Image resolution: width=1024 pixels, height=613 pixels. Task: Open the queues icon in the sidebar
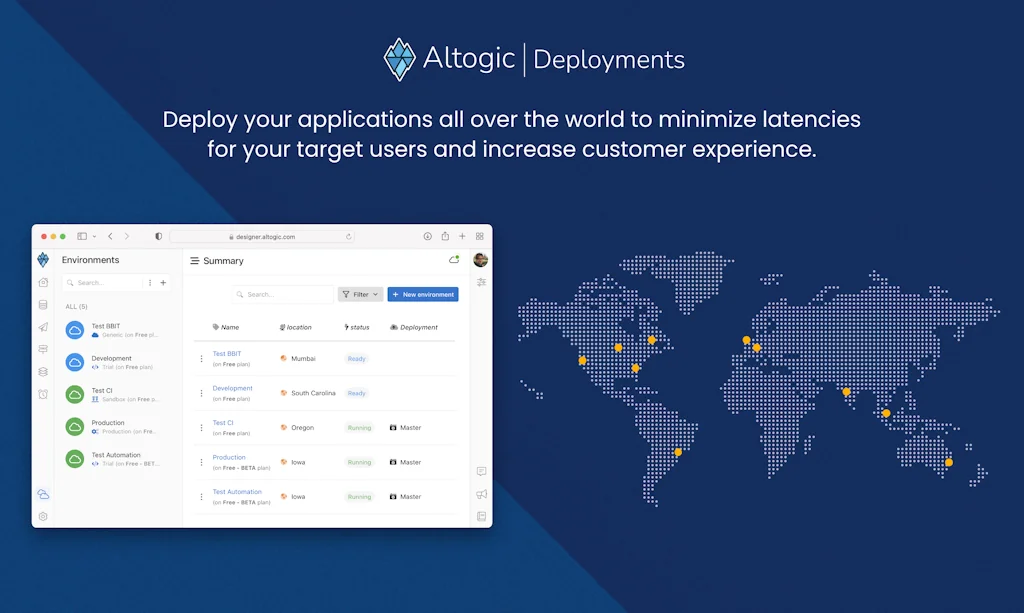pos(42,348)
